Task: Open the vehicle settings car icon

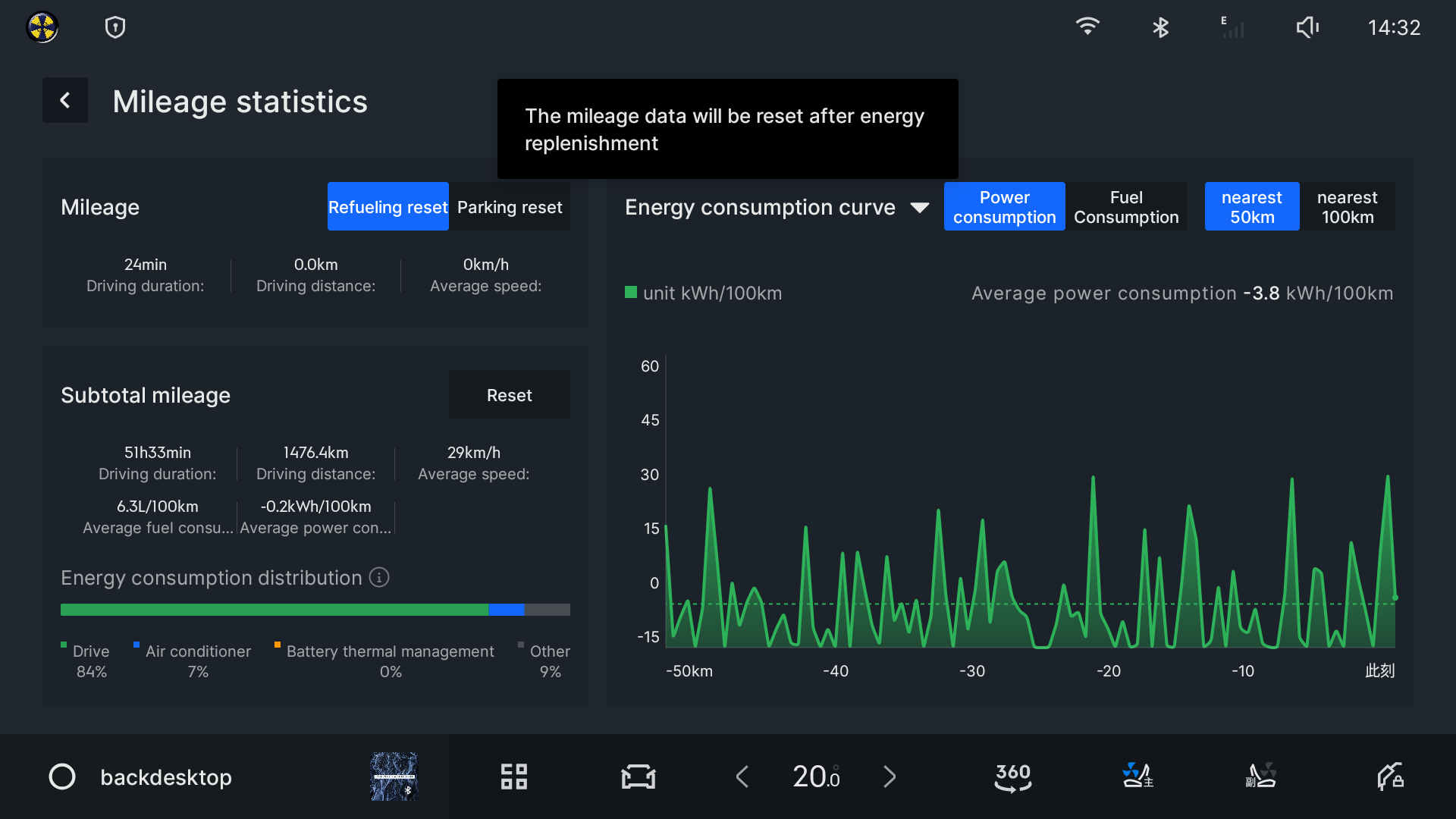Action: 638,777
